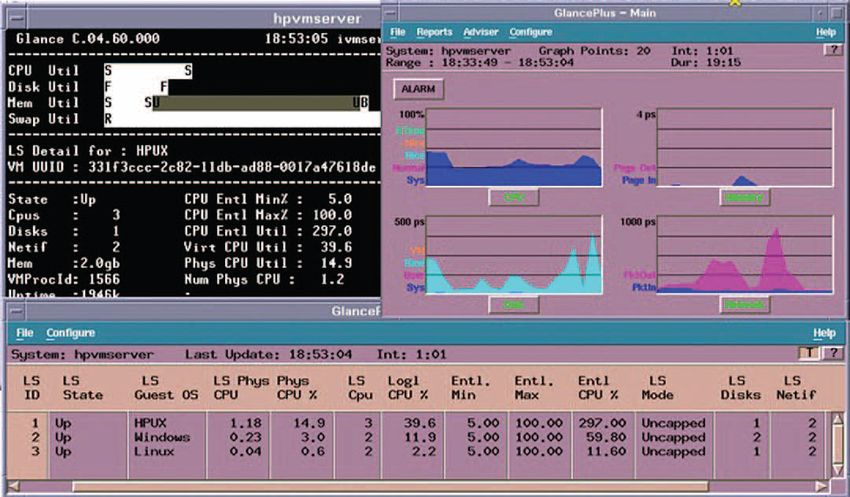Click the 'LS Disks' column header
This screenshot has height=497, width=850.
(x=740, y=388)
